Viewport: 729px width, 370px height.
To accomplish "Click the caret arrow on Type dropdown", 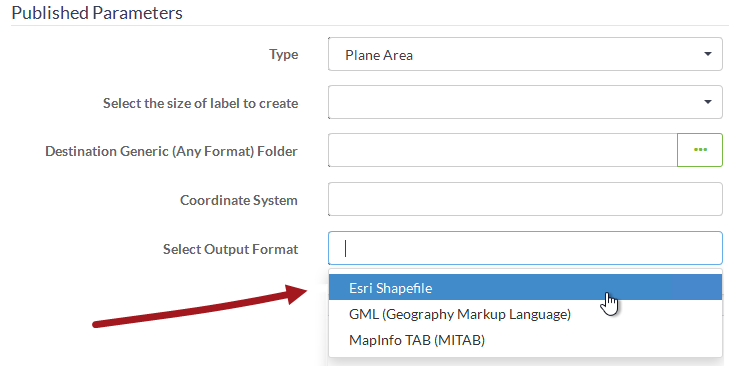I will click(x=708, y=54).
